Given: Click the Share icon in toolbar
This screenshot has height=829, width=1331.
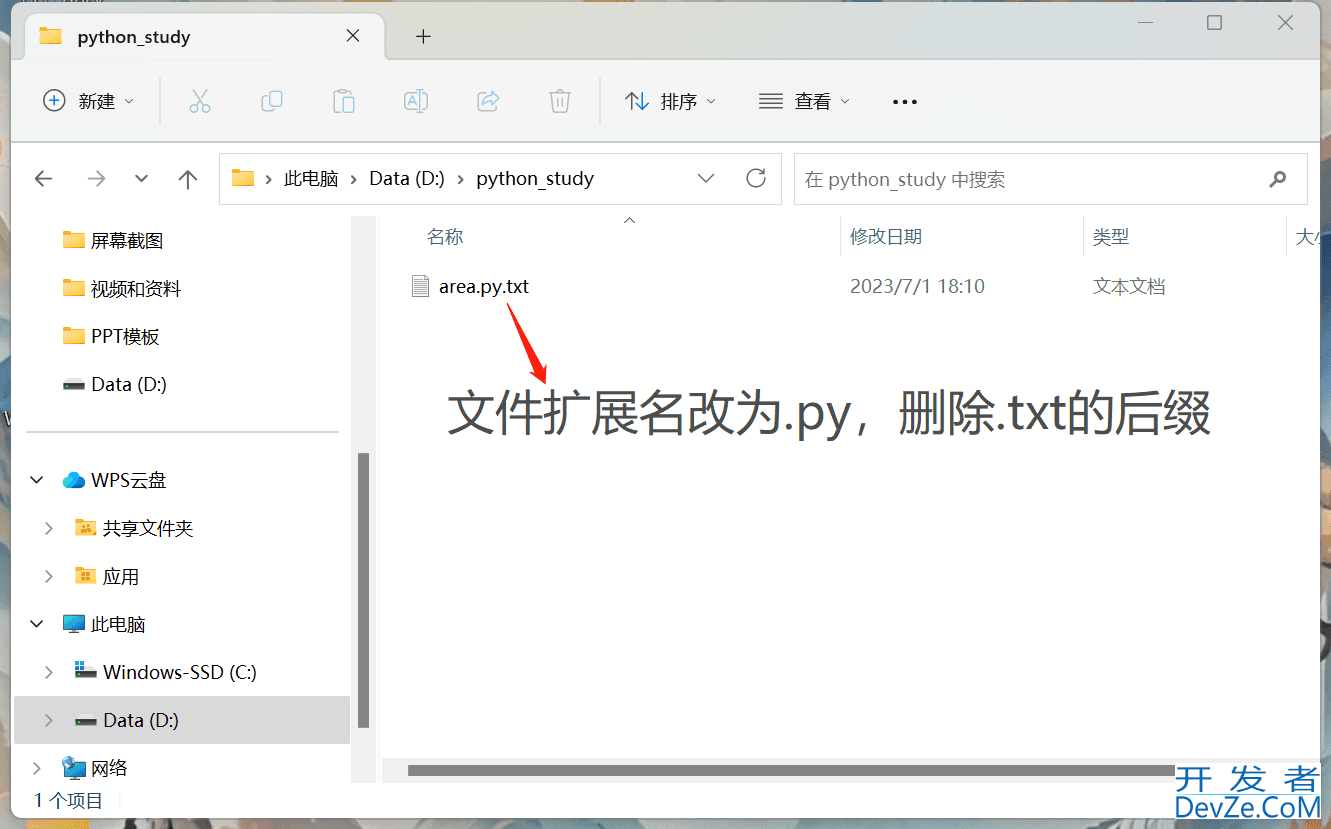Looking at the screenshot, I should click(488, 101).
